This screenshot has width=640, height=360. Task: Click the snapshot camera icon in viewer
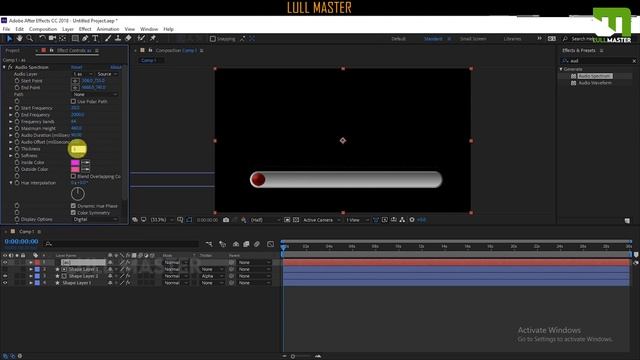(226, 220)
